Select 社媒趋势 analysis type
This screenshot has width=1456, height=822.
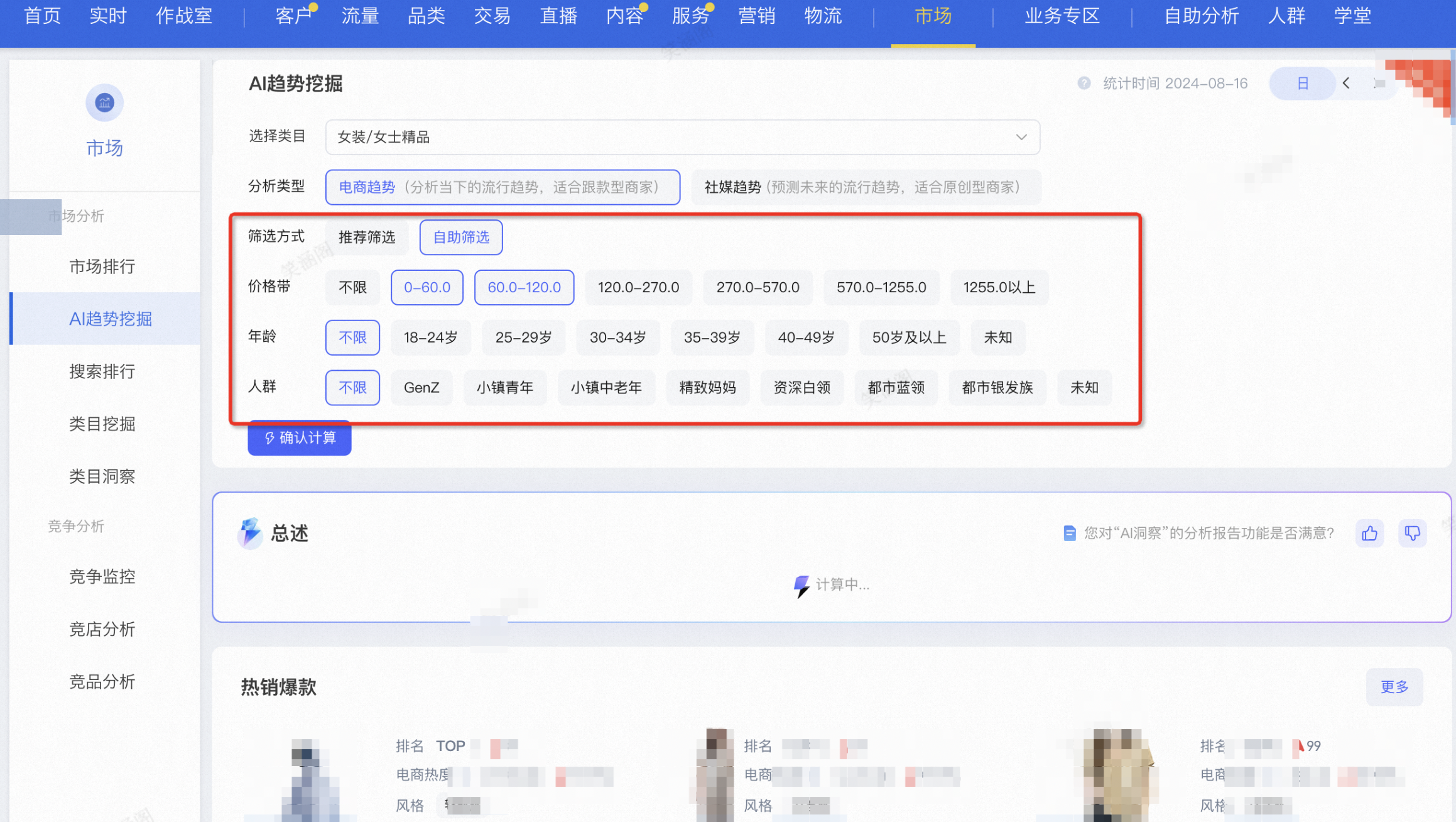866,187
